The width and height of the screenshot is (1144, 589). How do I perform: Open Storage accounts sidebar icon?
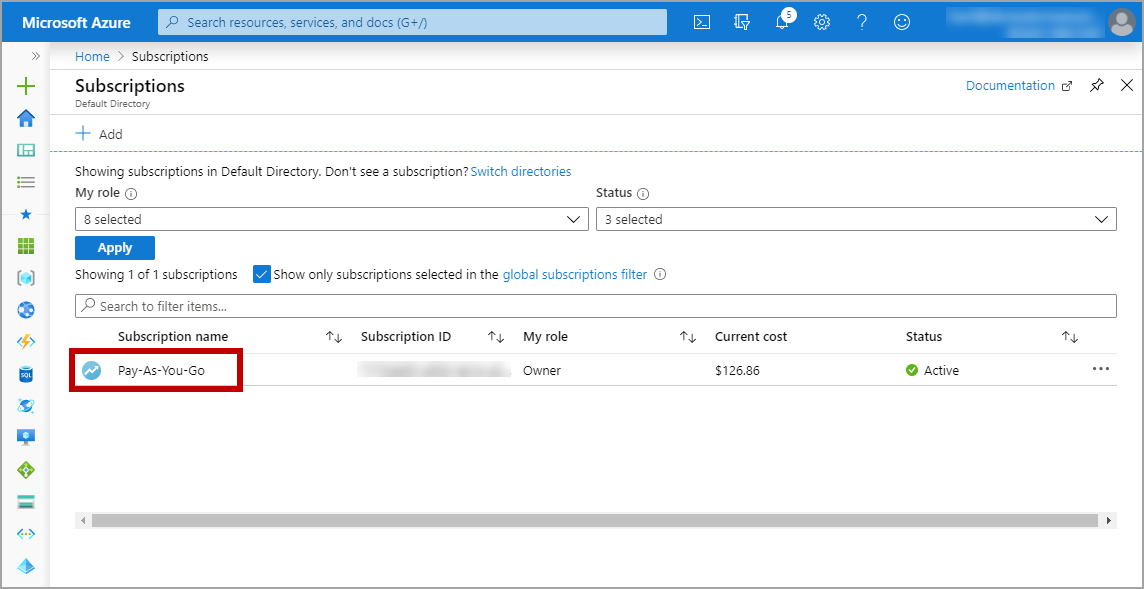pos(26,502)
